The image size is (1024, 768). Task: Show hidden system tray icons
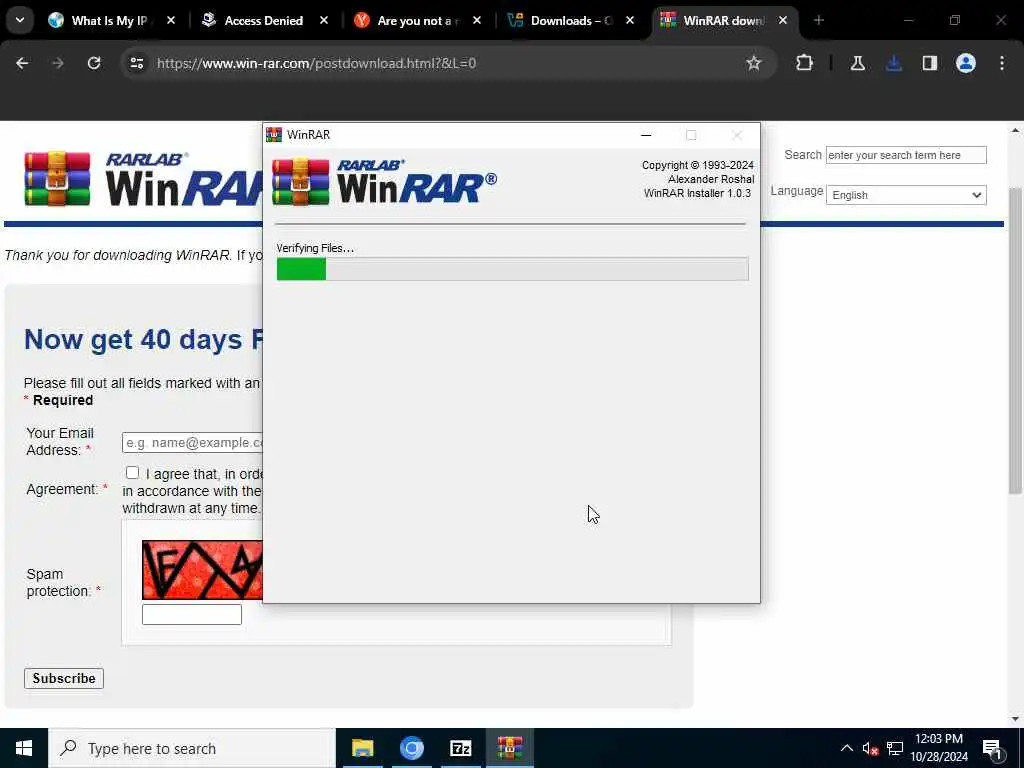pos(846,748)
